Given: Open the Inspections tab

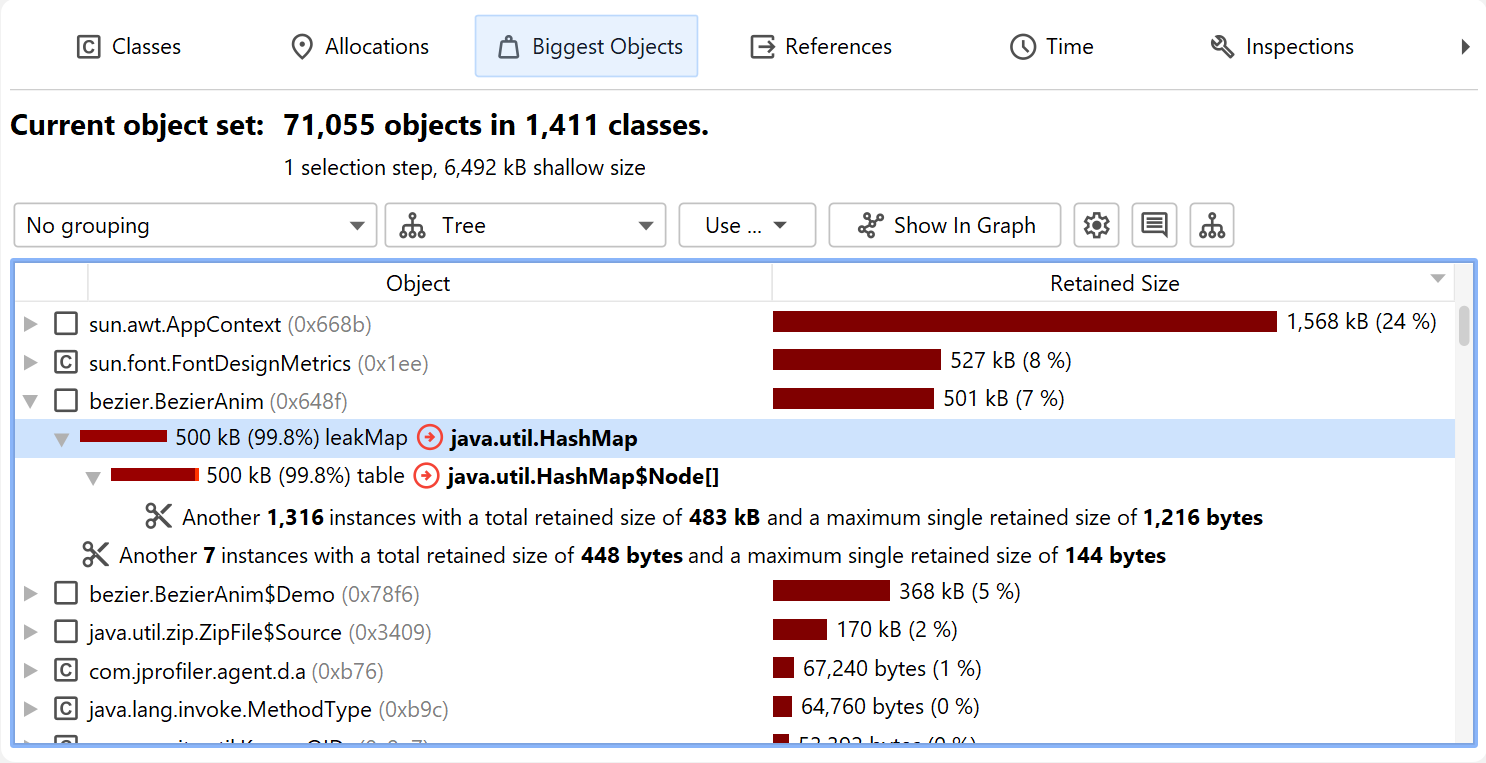Looking at the screenshot, I should point(1281,47).
